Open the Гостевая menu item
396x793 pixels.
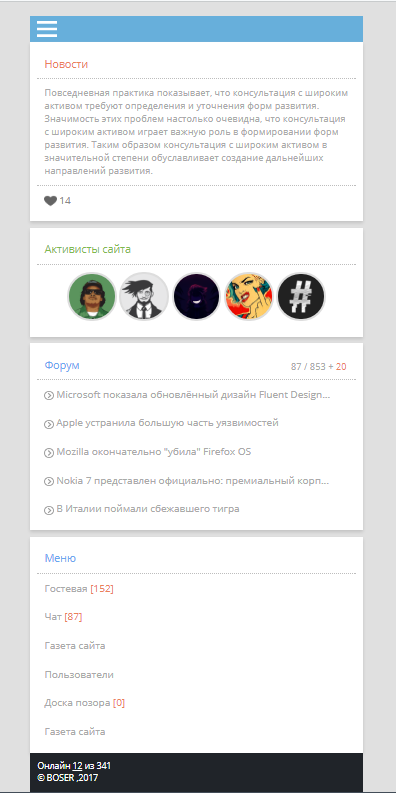(x=79, y=589)
